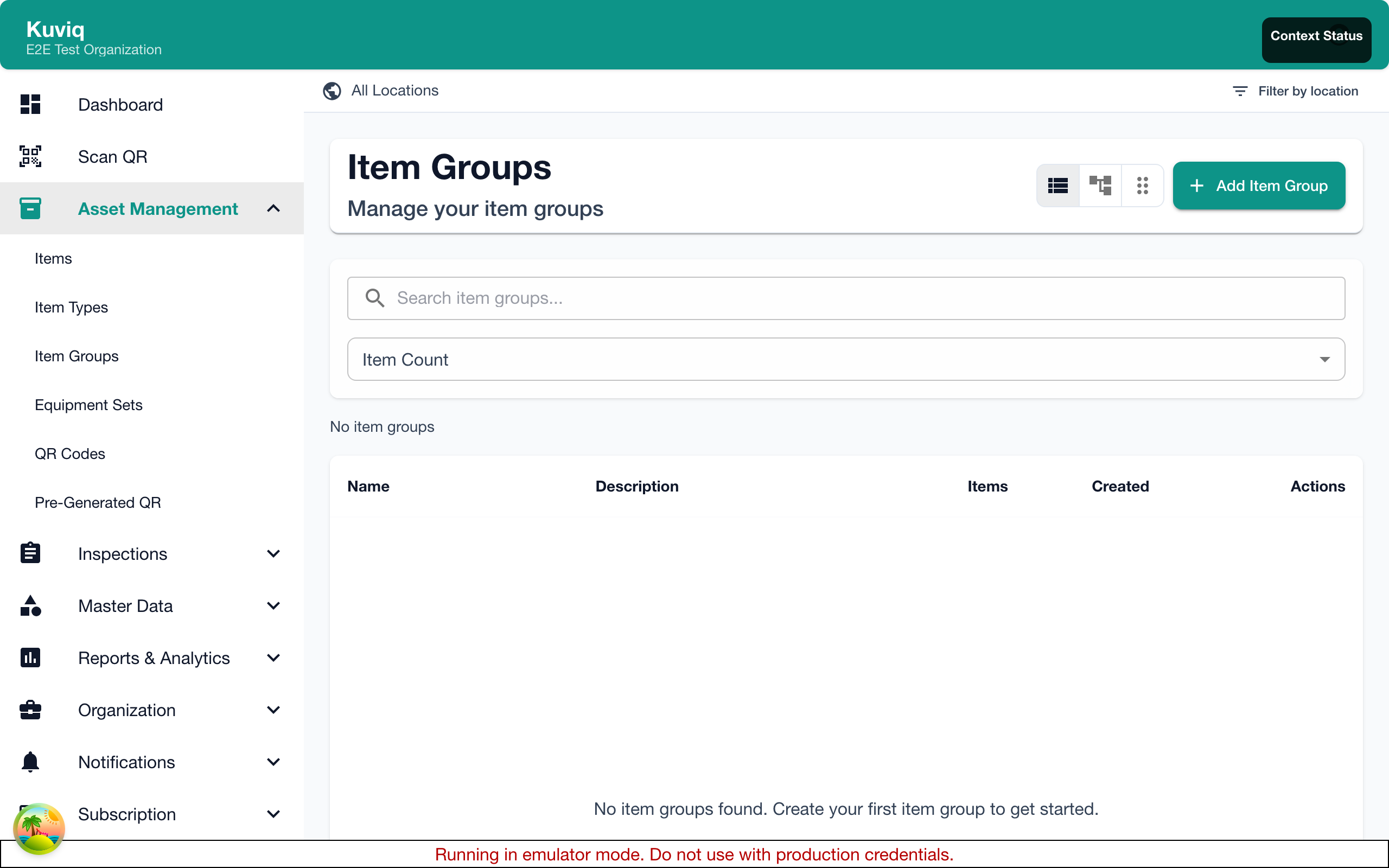Open Master Data via its shapes icon
The image size is (1389, 868).
coord(30,605)
